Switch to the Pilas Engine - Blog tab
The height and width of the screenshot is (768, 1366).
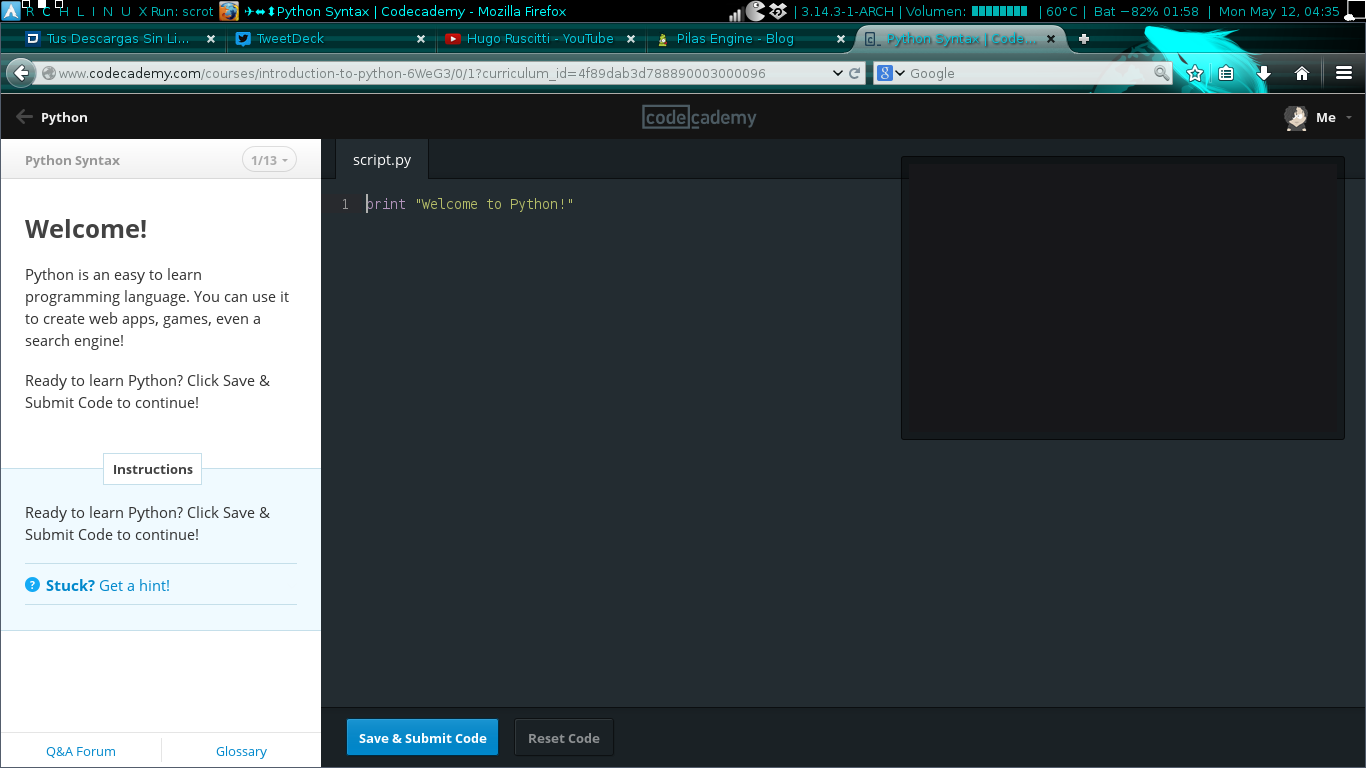750,39
